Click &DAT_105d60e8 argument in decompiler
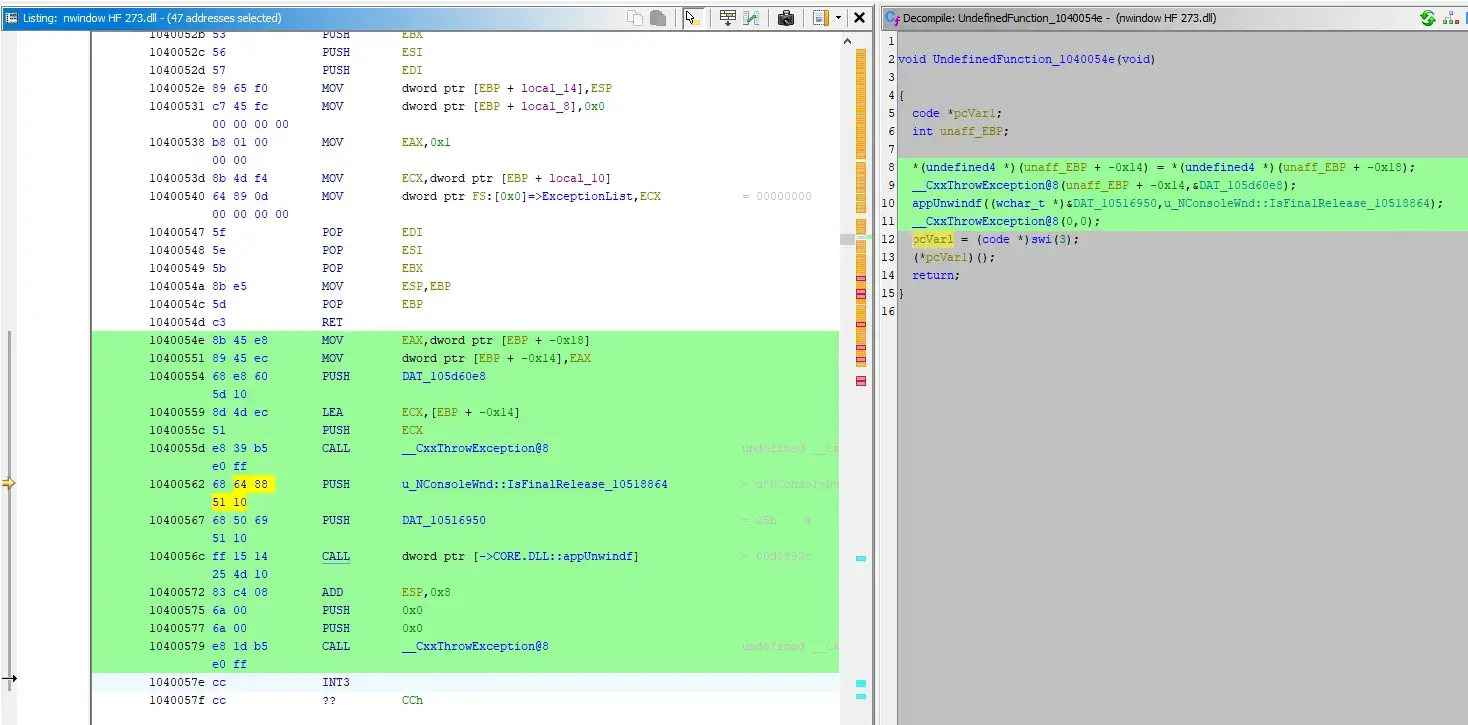 1241,185
